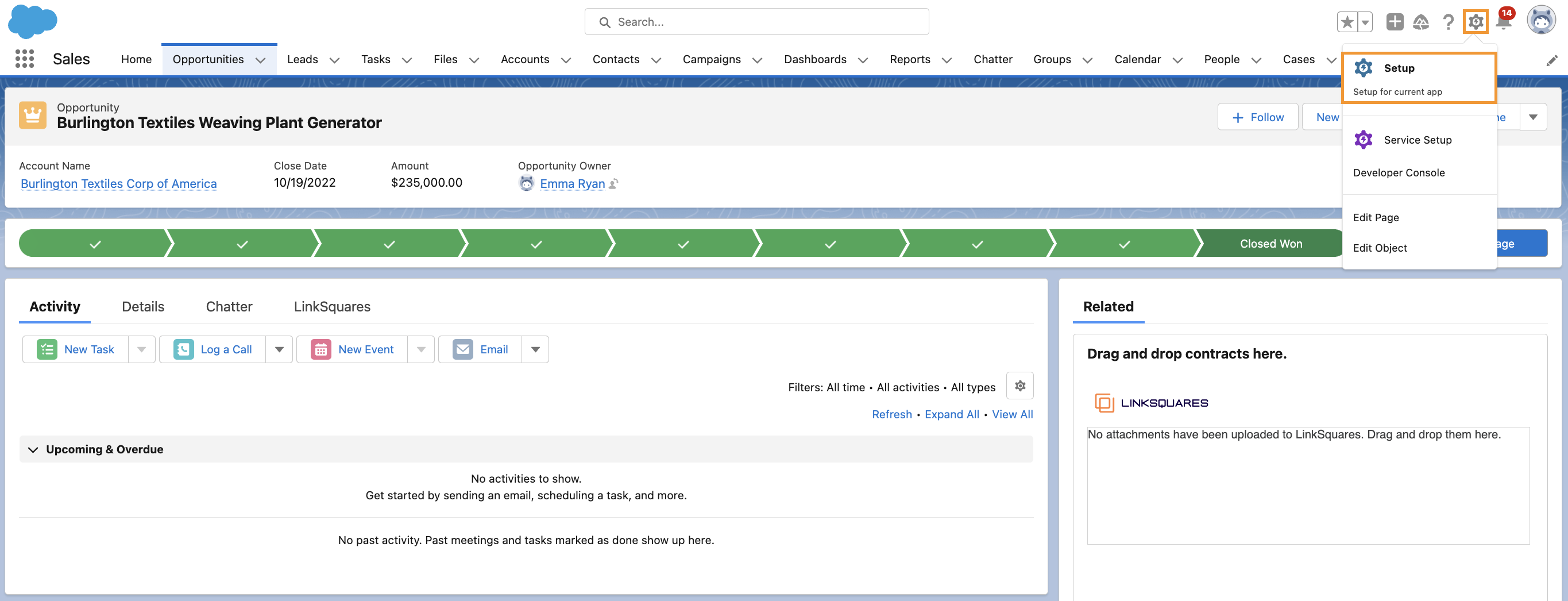The height and width of the screenshot is (601, 1568).
Task: Expand the Leads tab dropdown chevron
Action: pos(334,60)
